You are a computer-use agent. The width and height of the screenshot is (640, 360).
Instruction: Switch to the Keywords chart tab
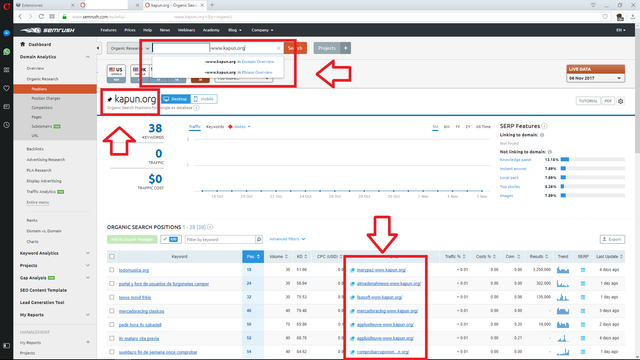pyautogui.click(x=215, y=127)
